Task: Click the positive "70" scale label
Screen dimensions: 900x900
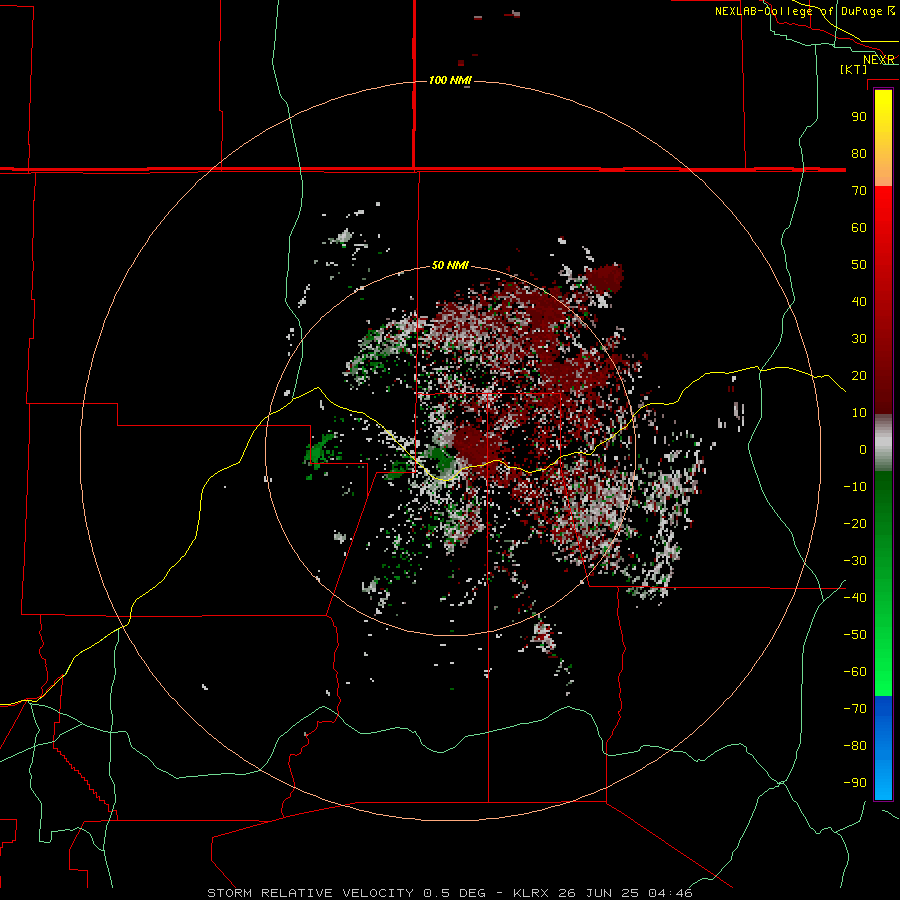Action: (859, 191)
